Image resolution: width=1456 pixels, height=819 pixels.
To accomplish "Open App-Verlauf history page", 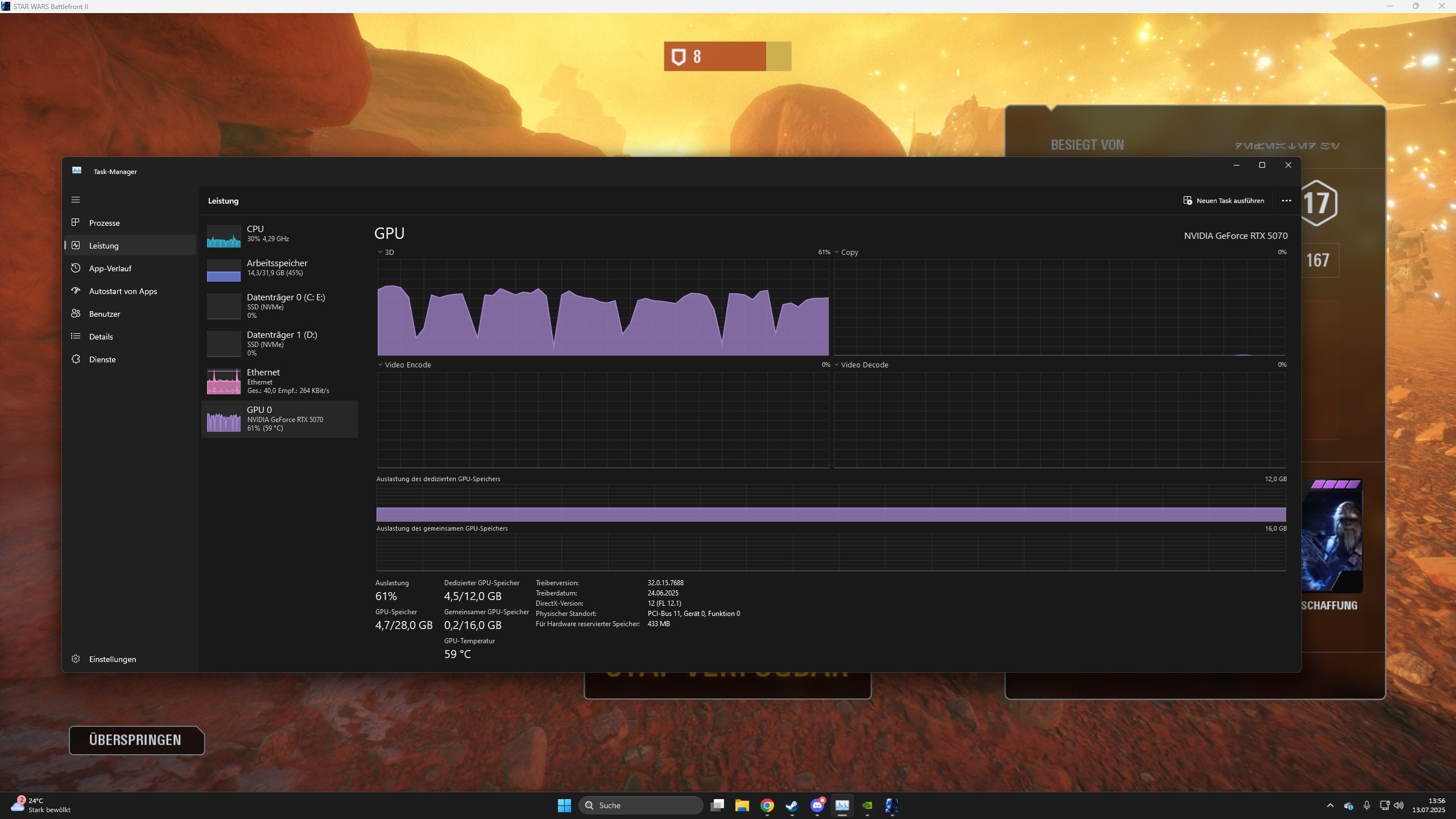I will pyautogui.click(x=110, y=268).
